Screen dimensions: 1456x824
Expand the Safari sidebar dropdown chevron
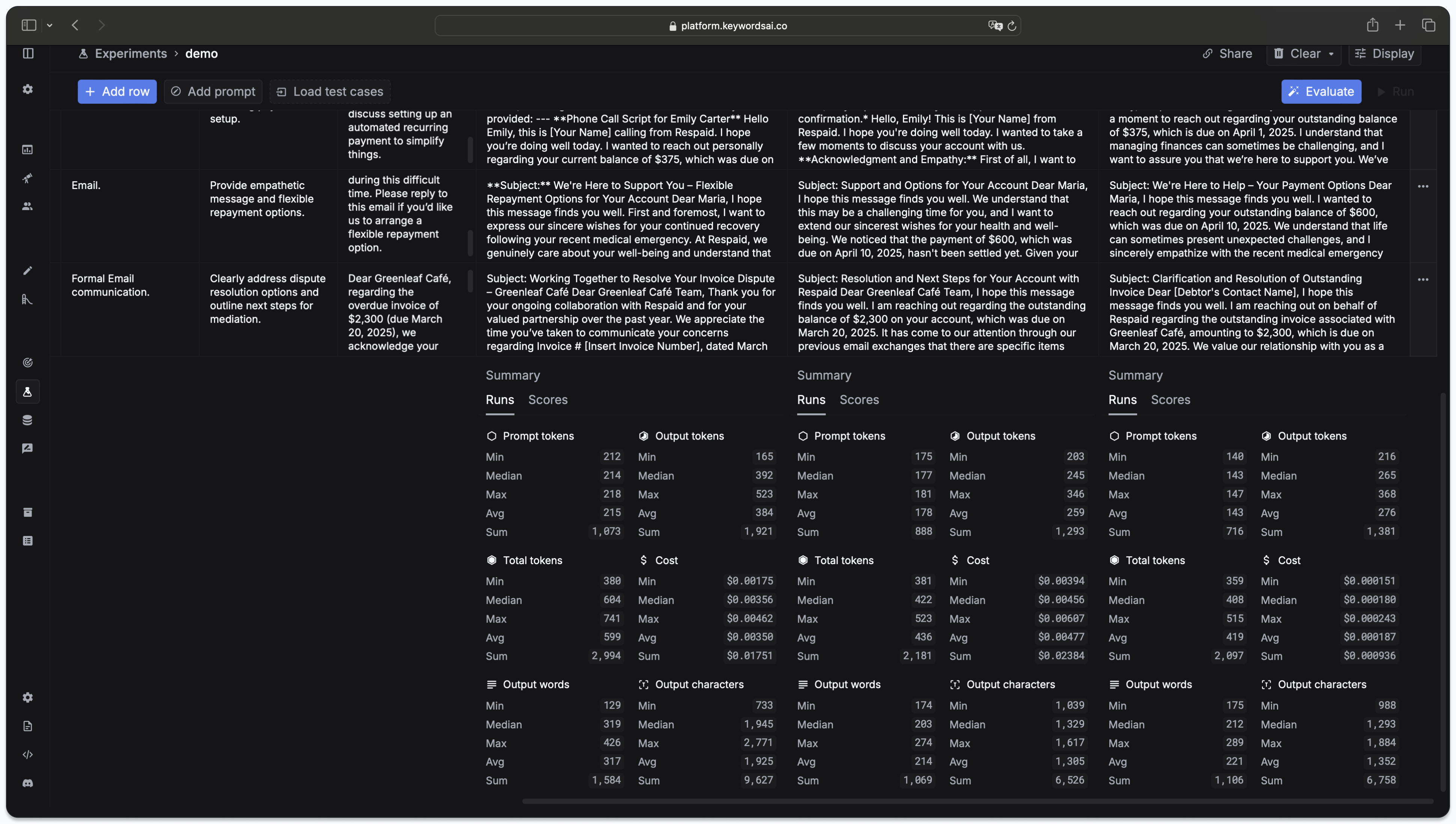point(50,26)
